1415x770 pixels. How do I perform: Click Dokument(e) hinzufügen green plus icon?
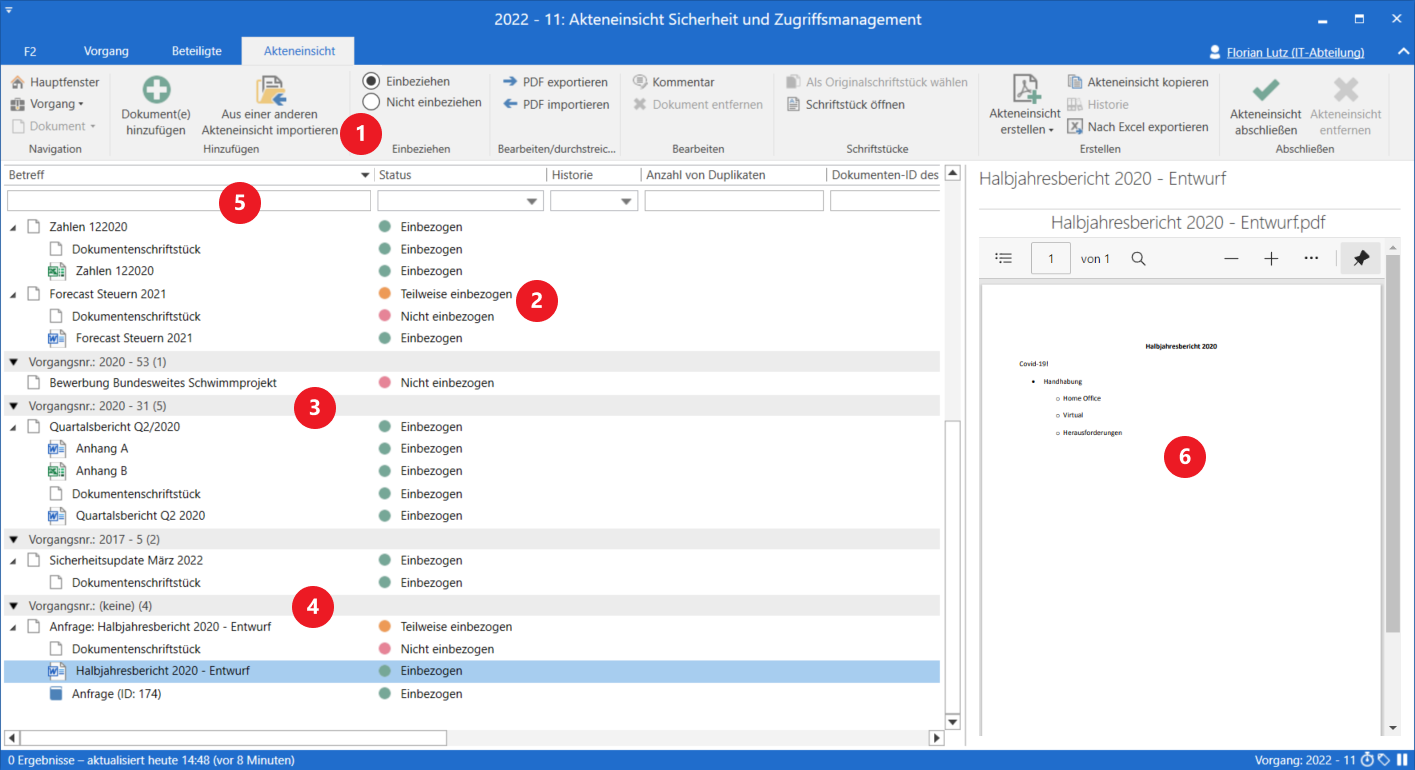coord(156,90)
